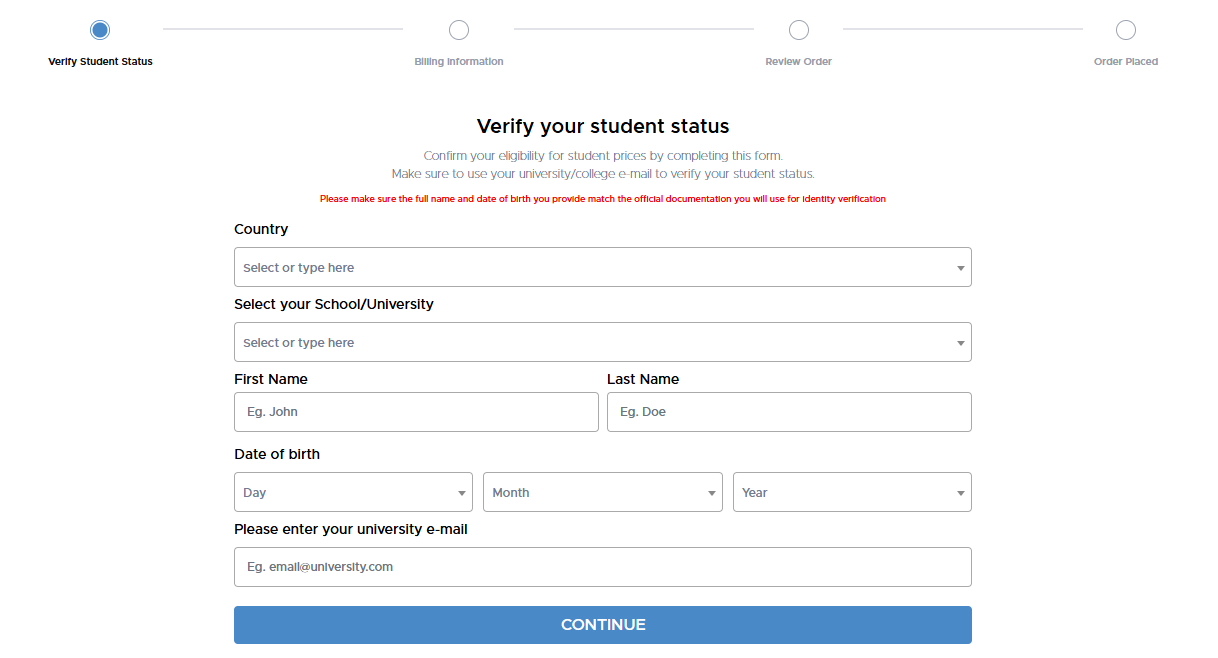Open the Month of birth dropdown

point(602,493)
